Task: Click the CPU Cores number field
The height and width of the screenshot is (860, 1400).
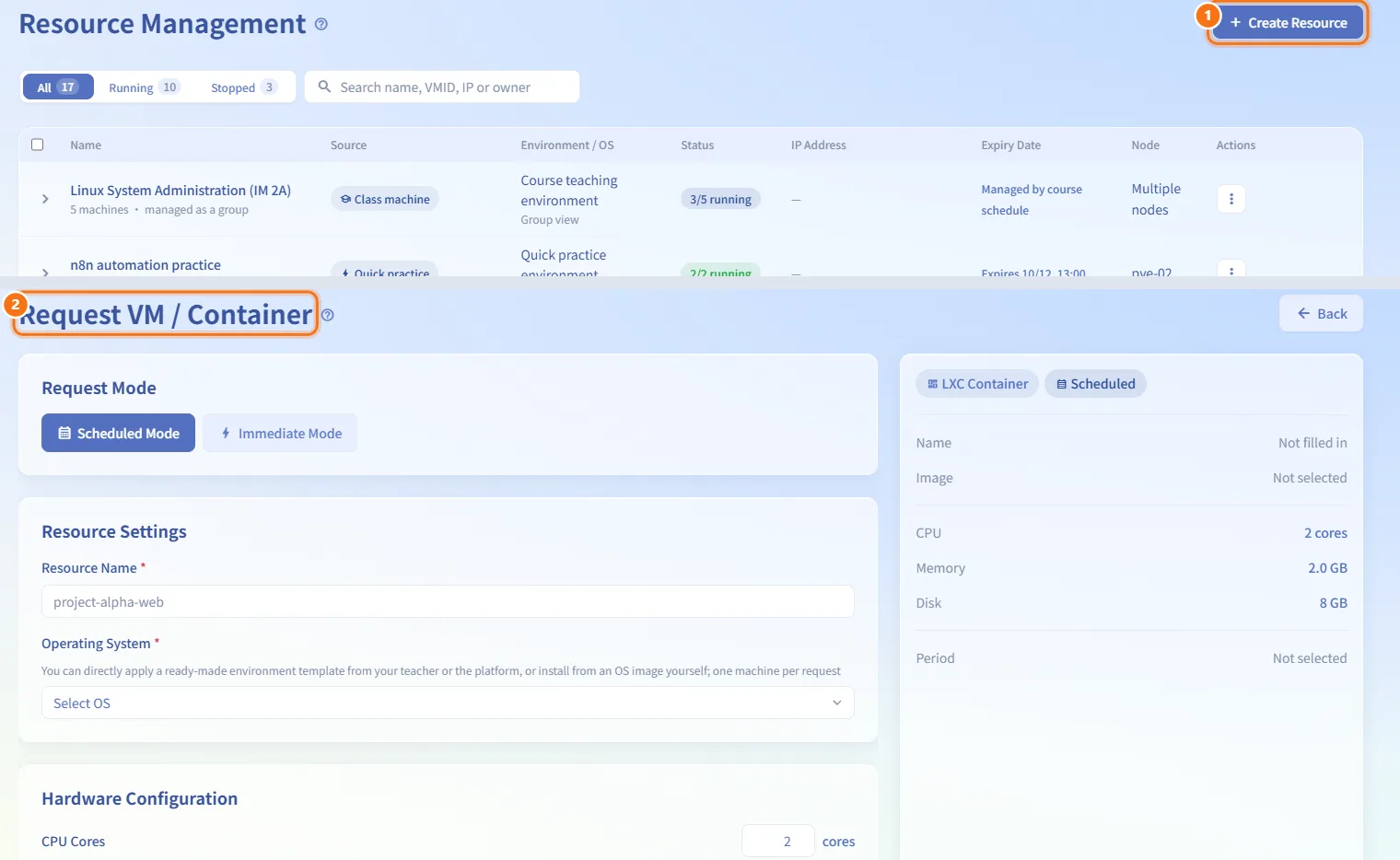Action: tap(778, 841)
